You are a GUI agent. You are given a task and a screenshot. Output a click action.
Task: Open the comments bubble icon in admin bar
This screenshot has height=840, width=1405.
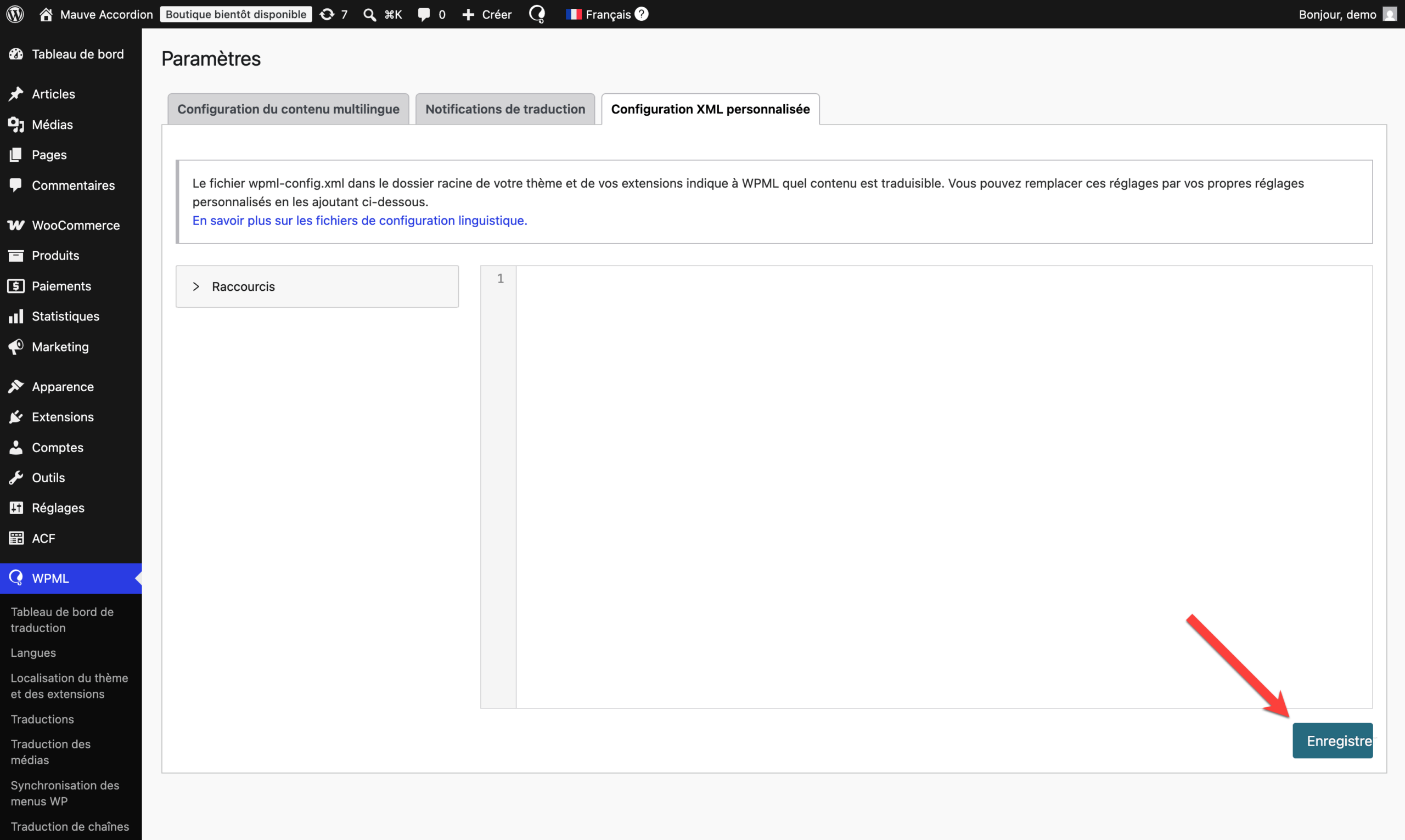point(424,14)
